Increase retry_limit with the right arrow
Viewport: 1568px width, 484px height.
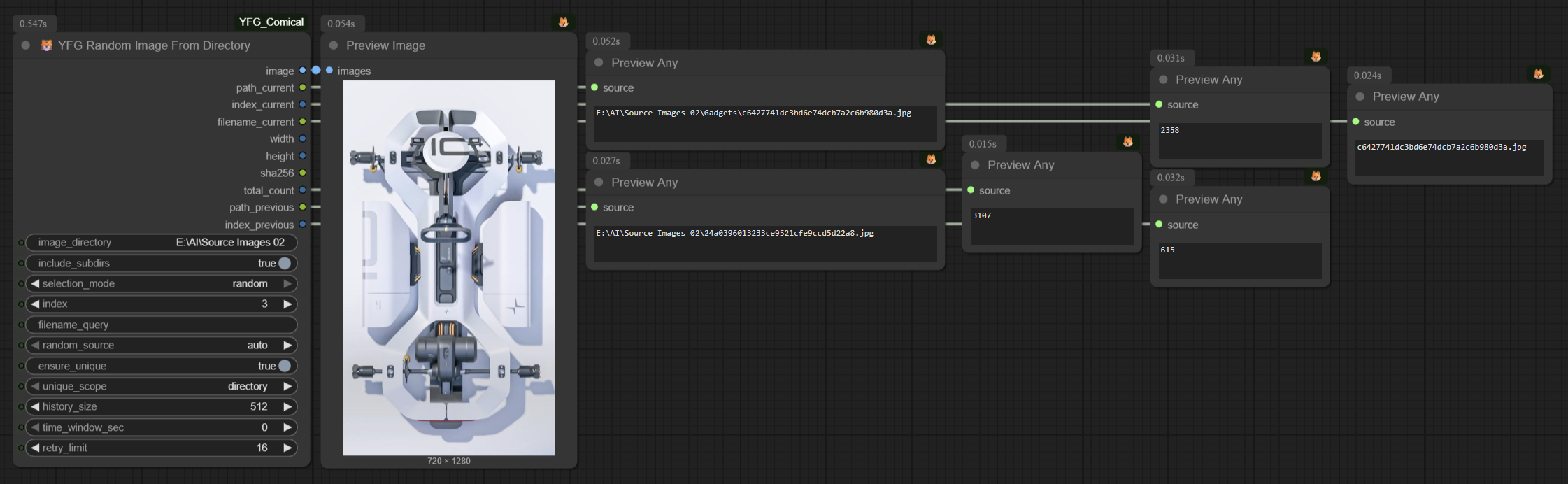[x=287, y=448]
